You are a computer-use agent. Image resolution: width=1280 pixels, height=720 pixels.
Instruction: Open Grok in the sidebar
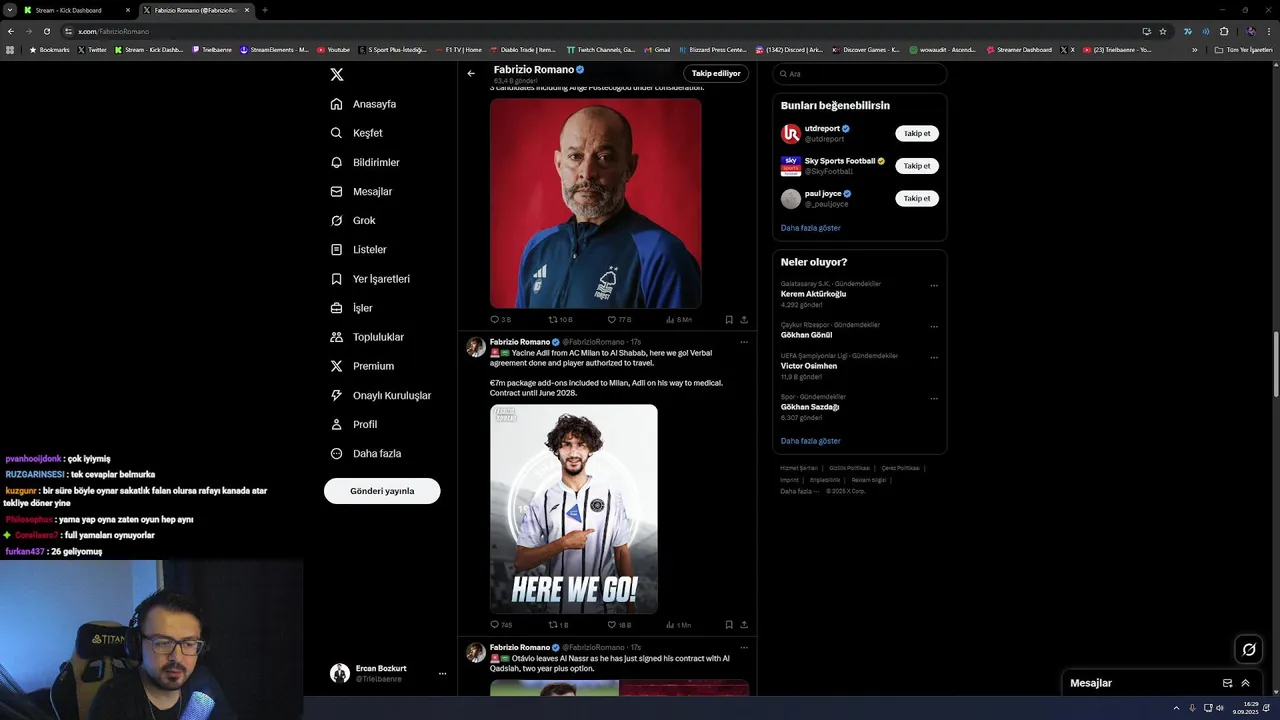[353, 220]
